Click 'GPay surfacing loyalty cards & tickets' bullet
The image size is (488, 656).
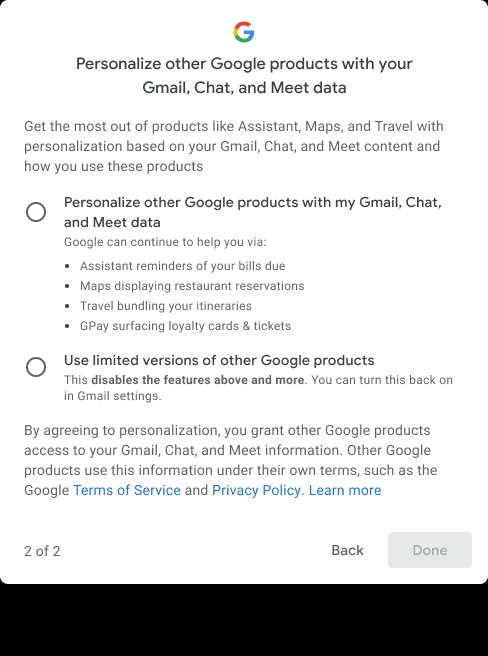pyautogui.click(x=185, y=326)
